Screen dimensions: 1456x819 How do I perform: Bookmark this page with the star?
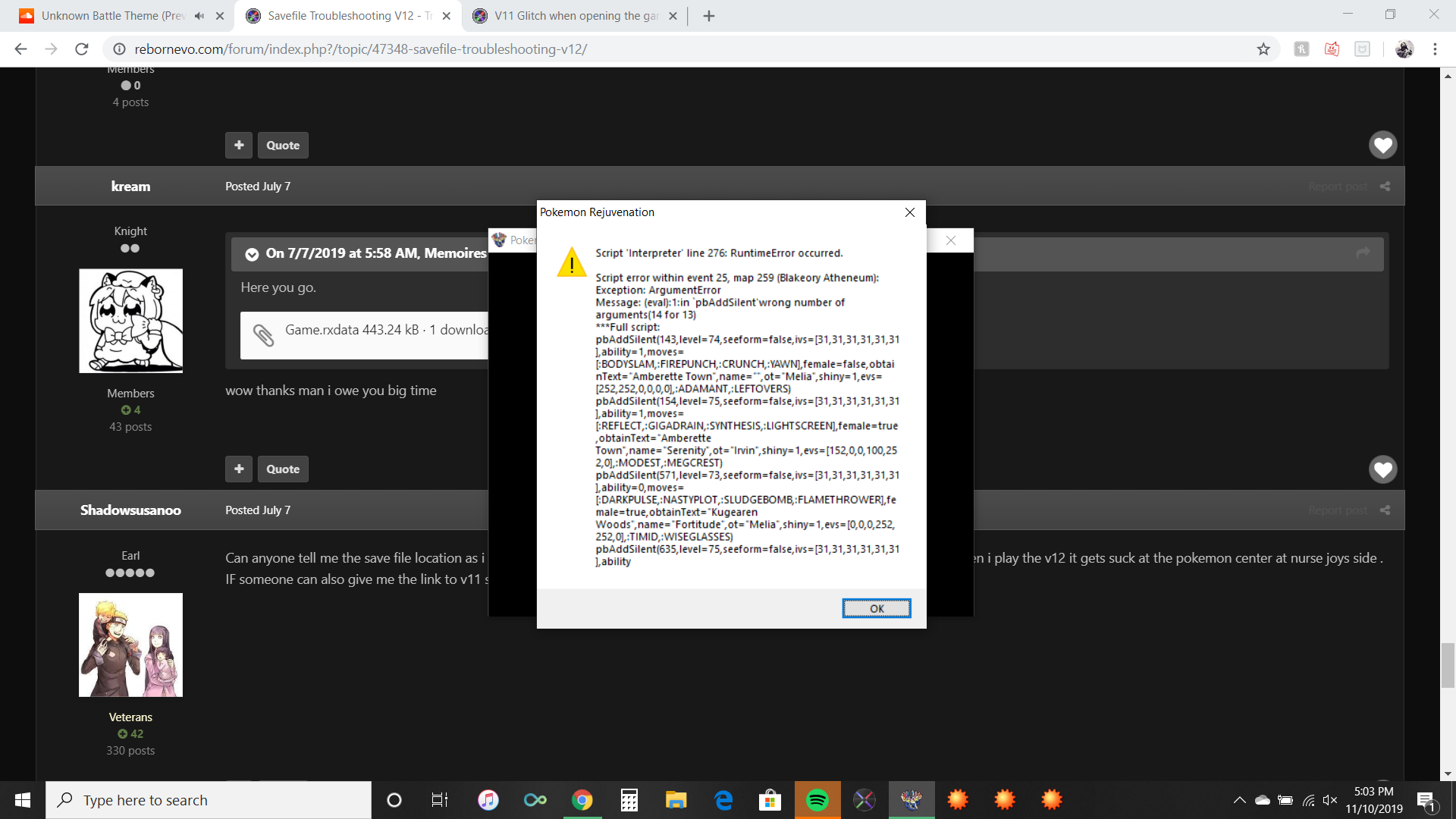point(1263,49)
